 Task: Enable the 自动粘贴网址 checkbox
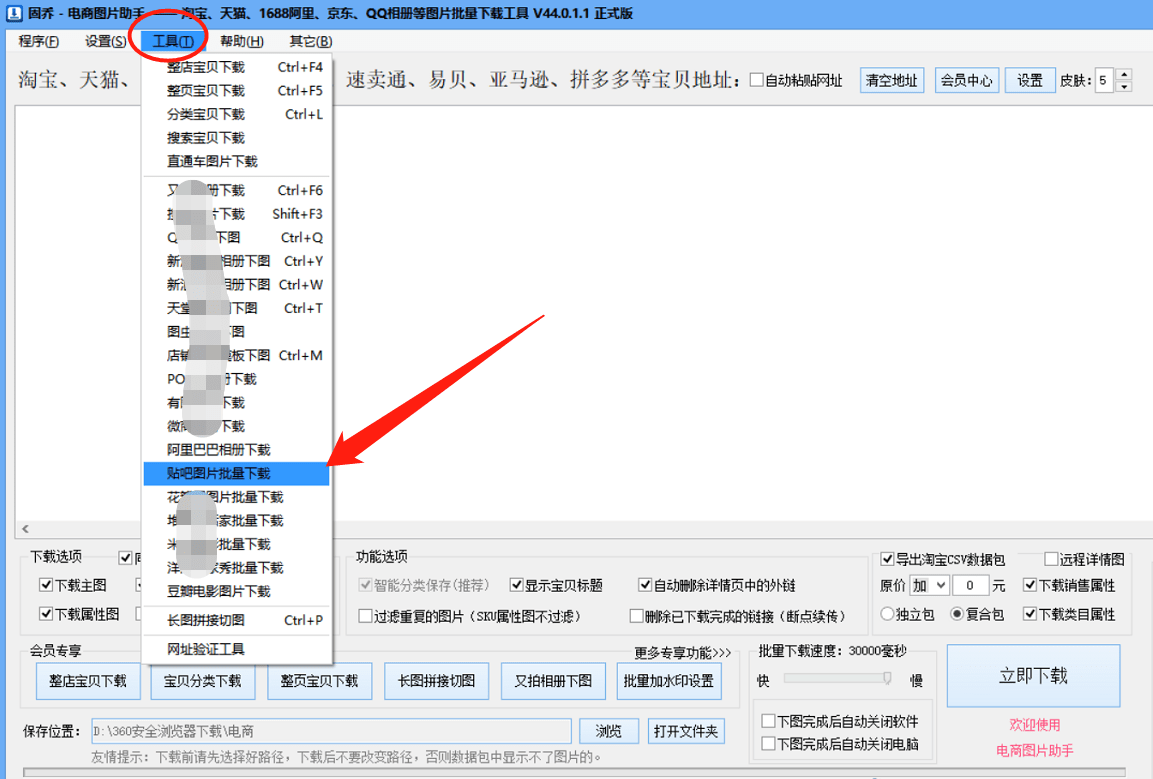pyautogui.click(x=757, y=82)
